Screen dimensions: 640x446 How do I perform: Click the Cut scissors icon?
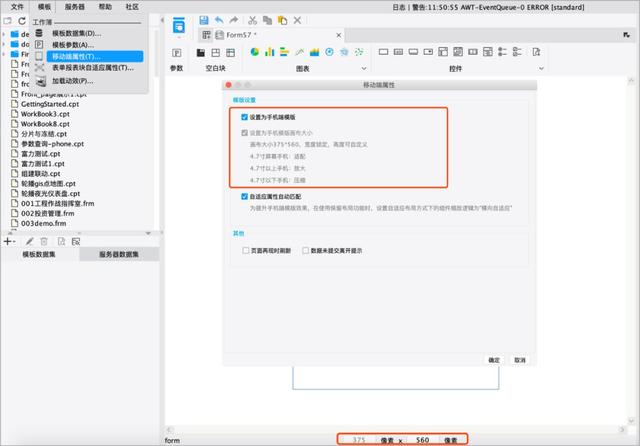pyautogui.click(x=252, y=19)
